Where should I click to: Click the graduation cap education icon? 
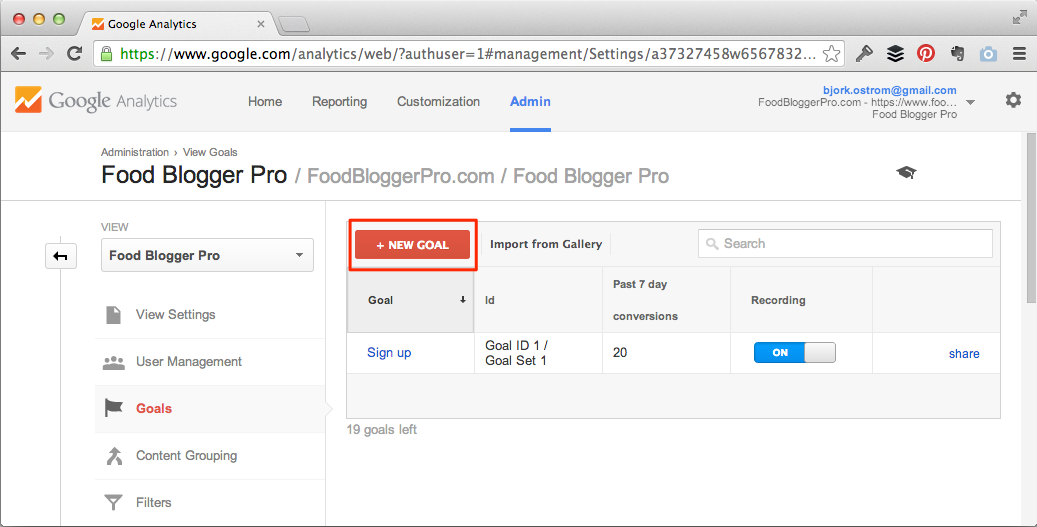pos(906,173)
